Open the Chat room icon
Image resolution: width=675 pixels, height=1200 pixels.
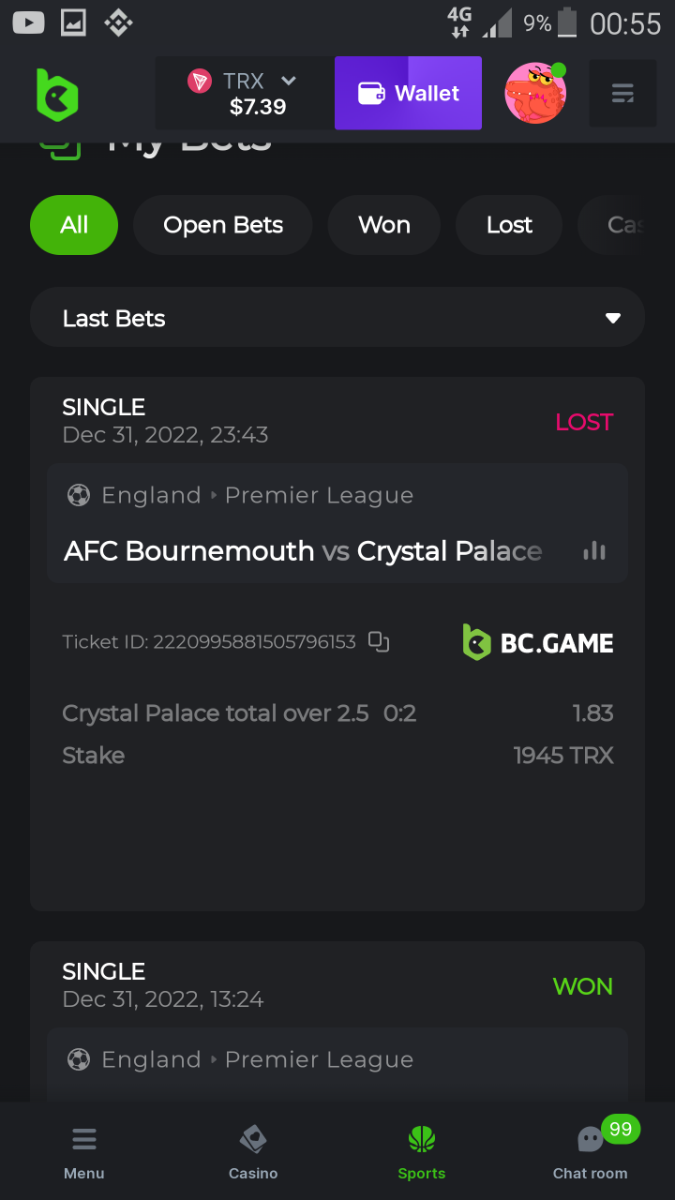(590, 1140)
